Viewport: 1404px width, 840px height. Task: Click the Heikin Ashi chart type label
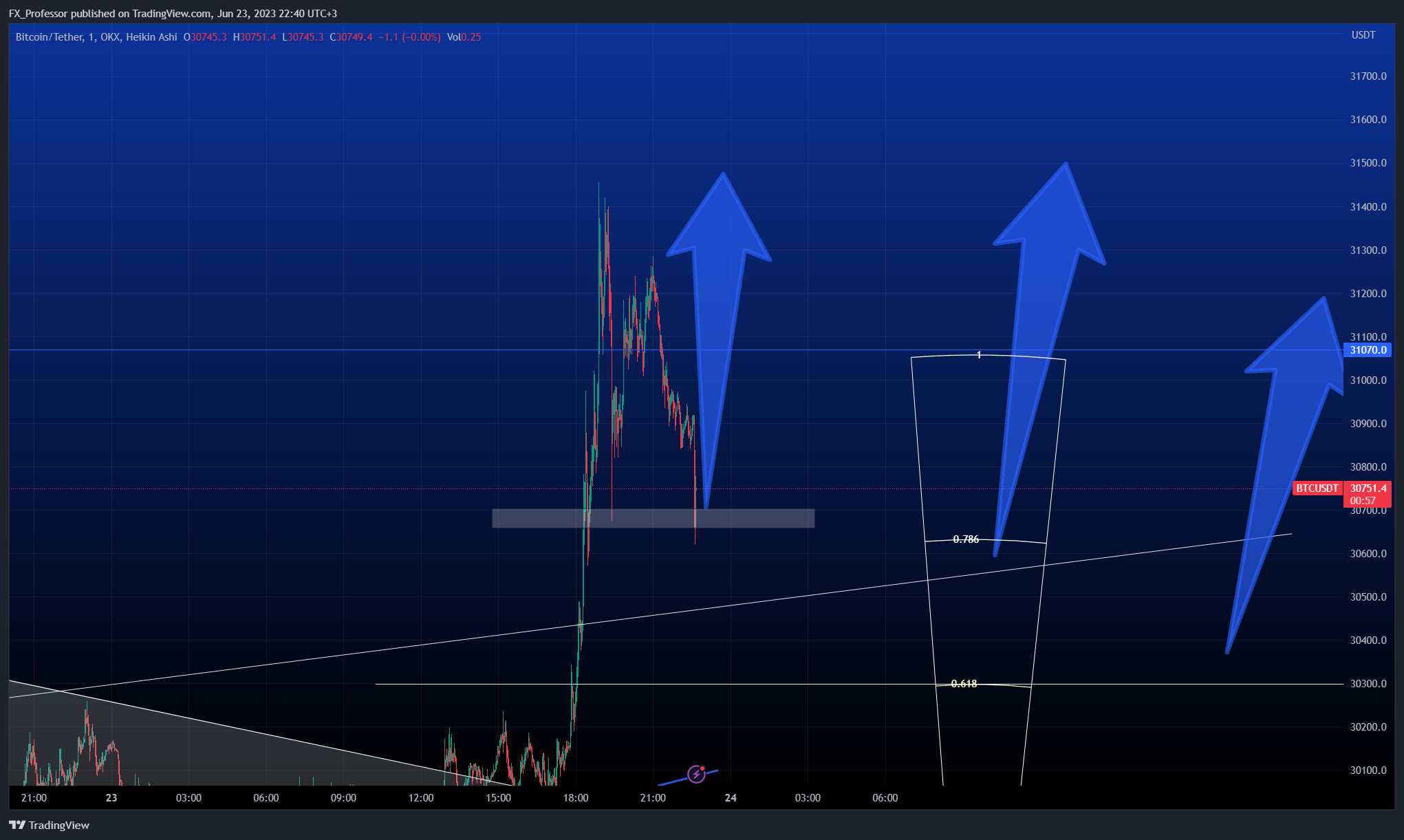tap(151, 37)
